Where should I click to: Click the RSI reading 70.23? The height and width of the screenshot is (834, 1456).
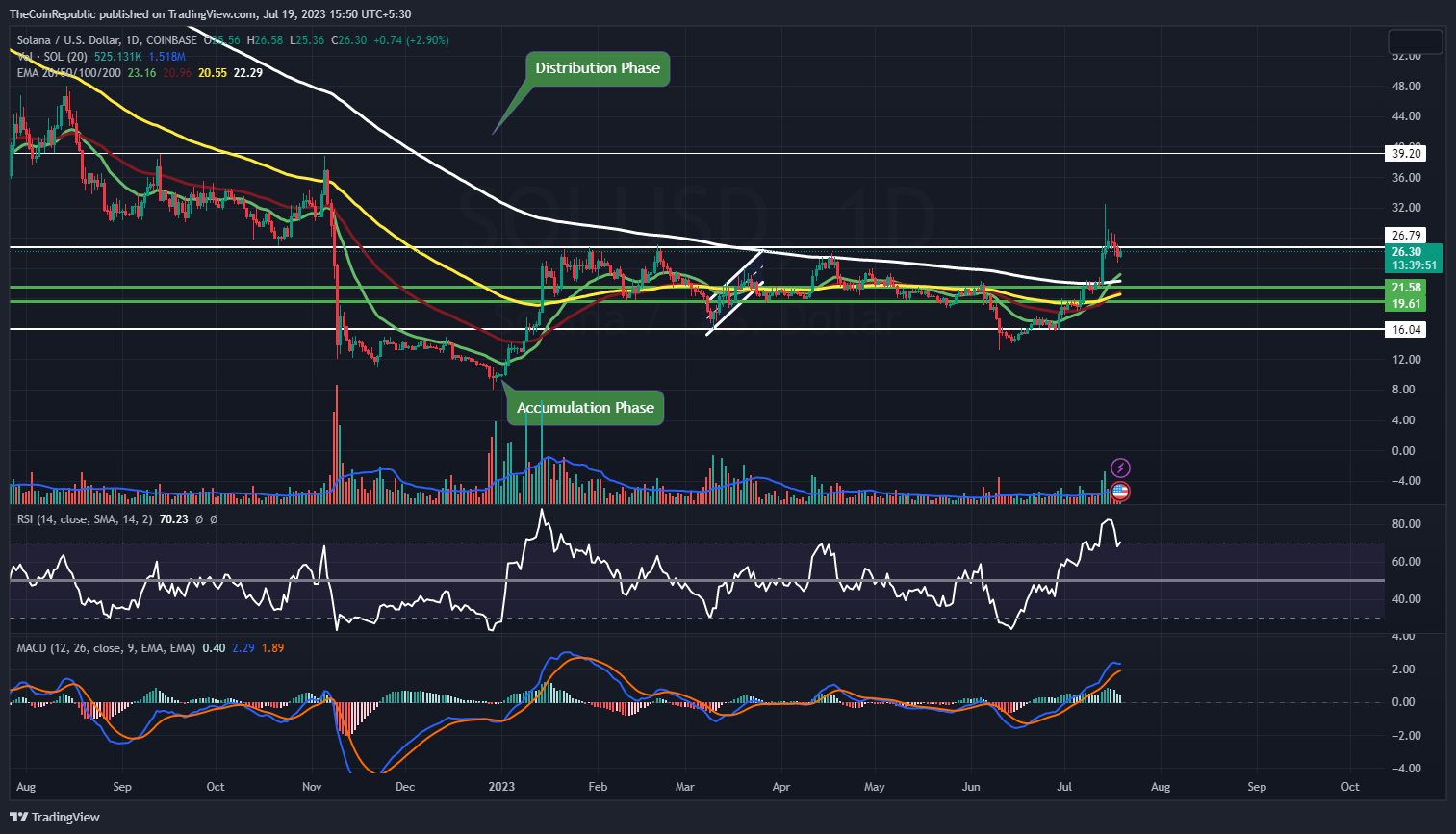pyautogui.click(x=173, y=519)
